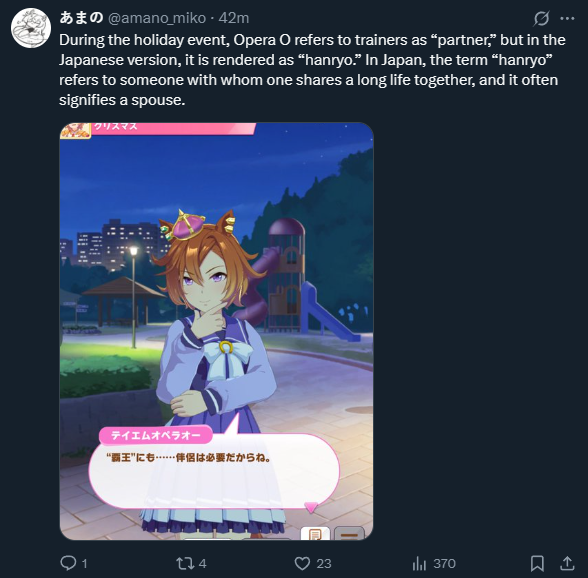Viewport: 588px width, 578px height.
Task: Click the クリスマス pink banner in the image
Action: 173,128
